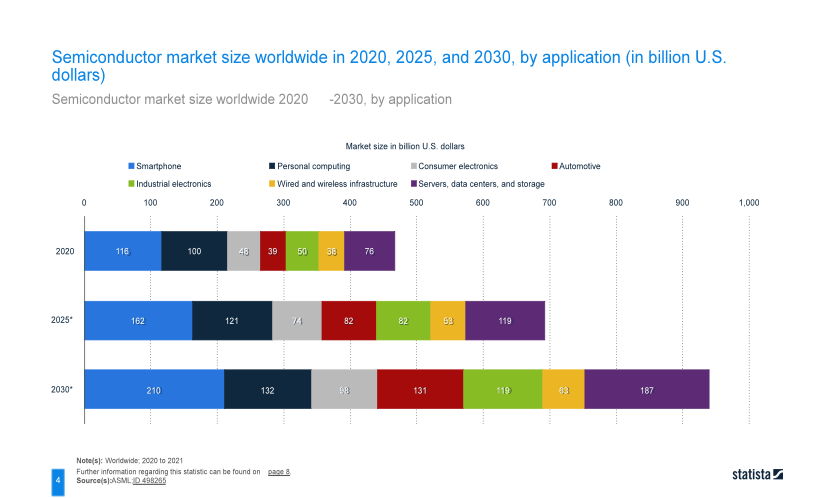Click the 'Industrial electronics' legend label
This screenshot has height=498, width=822.
(x=174, y=184)
